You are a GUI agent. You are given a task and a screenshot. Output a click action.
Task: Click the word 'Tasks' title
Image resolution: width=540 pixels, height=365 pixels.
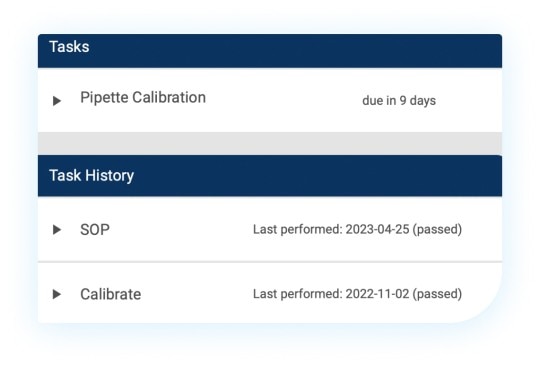pos(69,47)
